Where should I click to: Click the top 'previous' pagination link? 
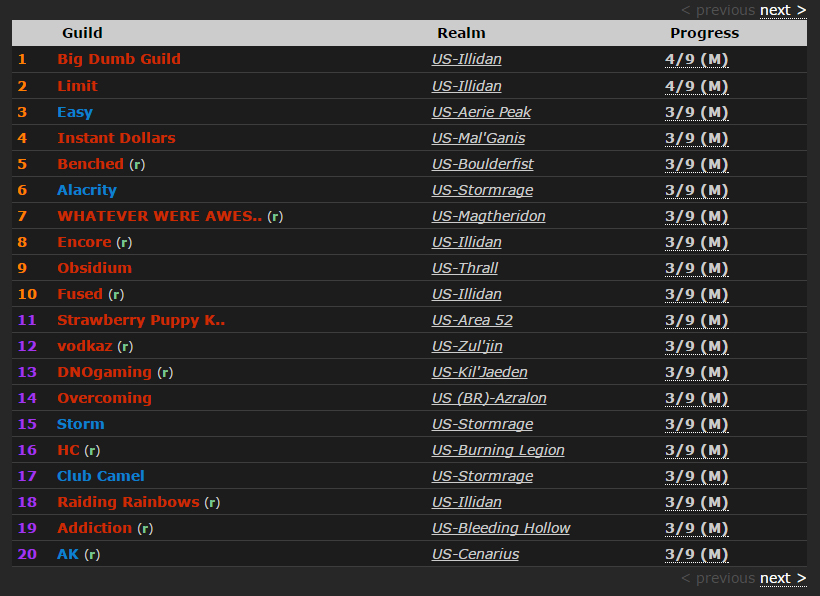click(718, 10)
